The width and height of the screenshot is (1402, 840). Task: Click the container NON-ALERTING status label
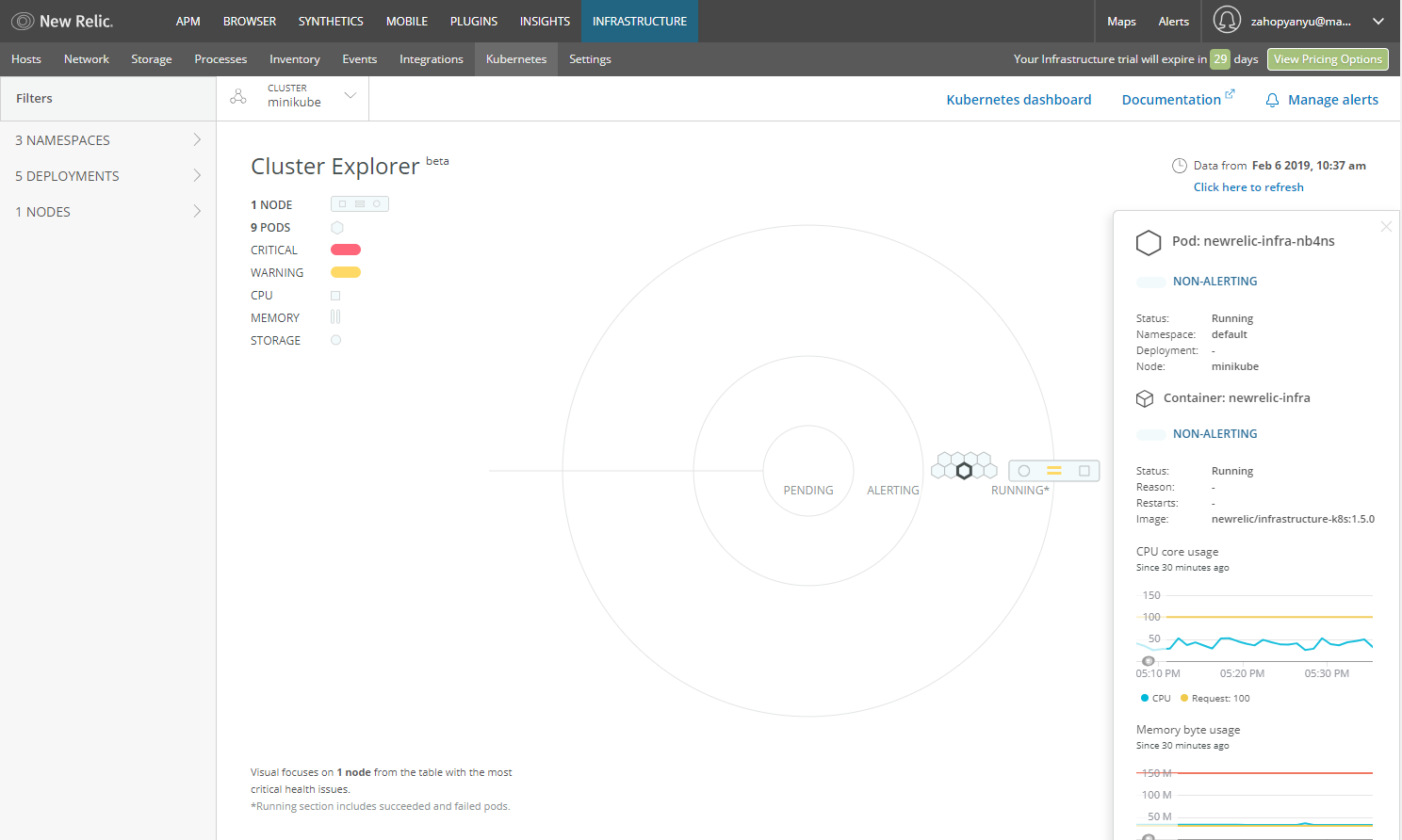[1215, 434]
